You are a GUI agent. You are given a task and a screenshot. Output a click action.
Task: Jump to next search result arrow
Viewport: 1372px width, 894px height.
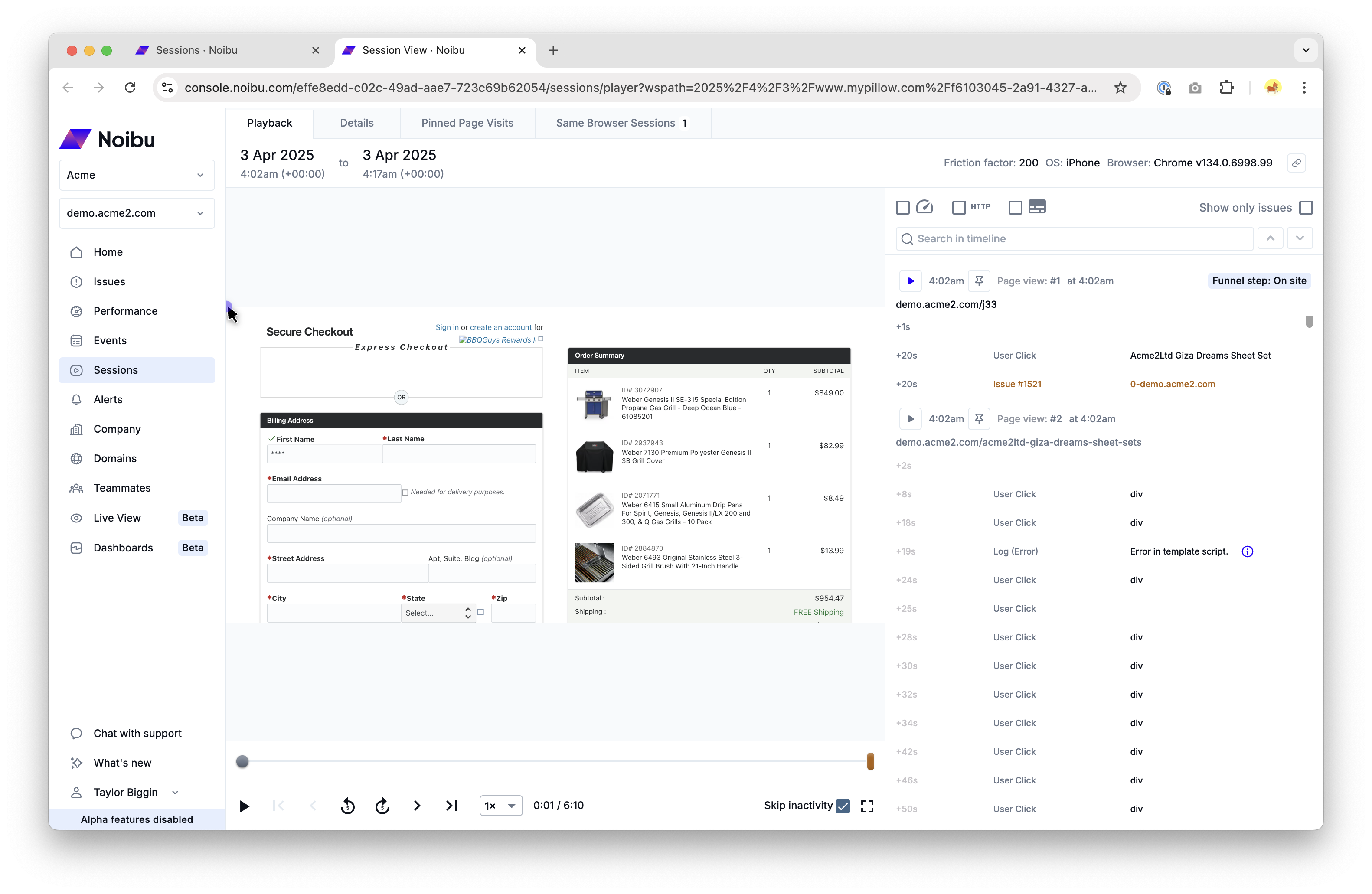[x=1299, y=238]
